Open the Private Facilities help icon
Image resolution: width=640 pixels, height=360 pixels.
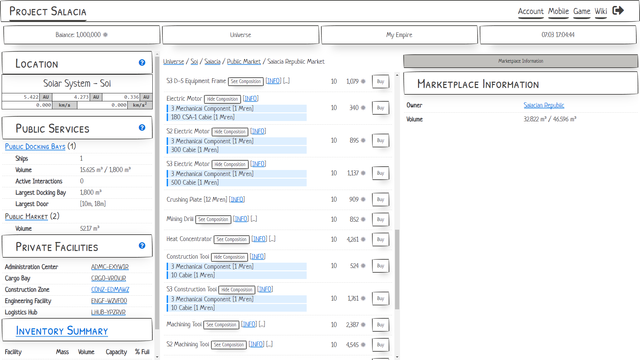click(142, 245)
